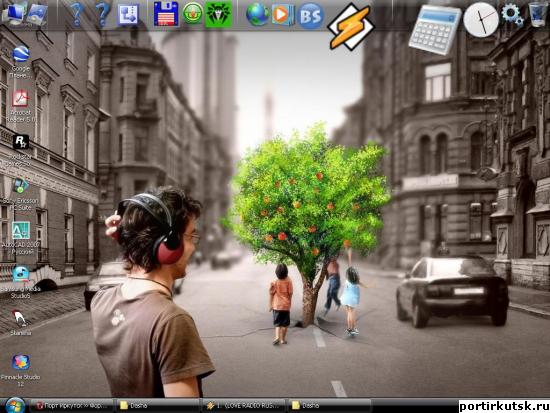Launch the orange play media player icon

pyautogui.click(x=283, y=15)
